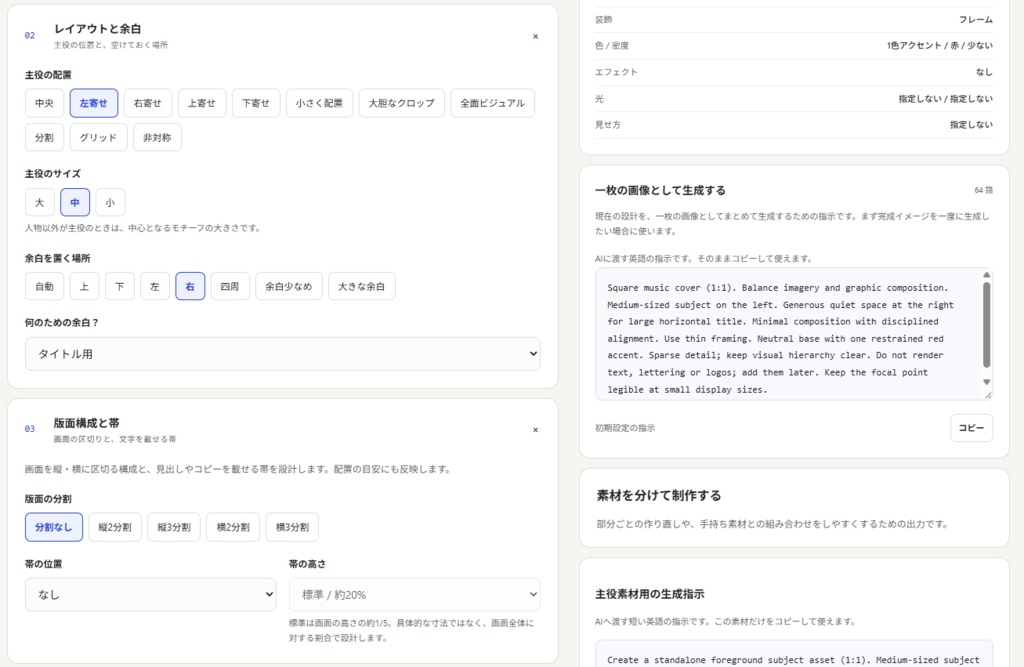Click the prompt textarea scrollbar up arrow
Screen dimensions: 1024x667
[987, 275]
